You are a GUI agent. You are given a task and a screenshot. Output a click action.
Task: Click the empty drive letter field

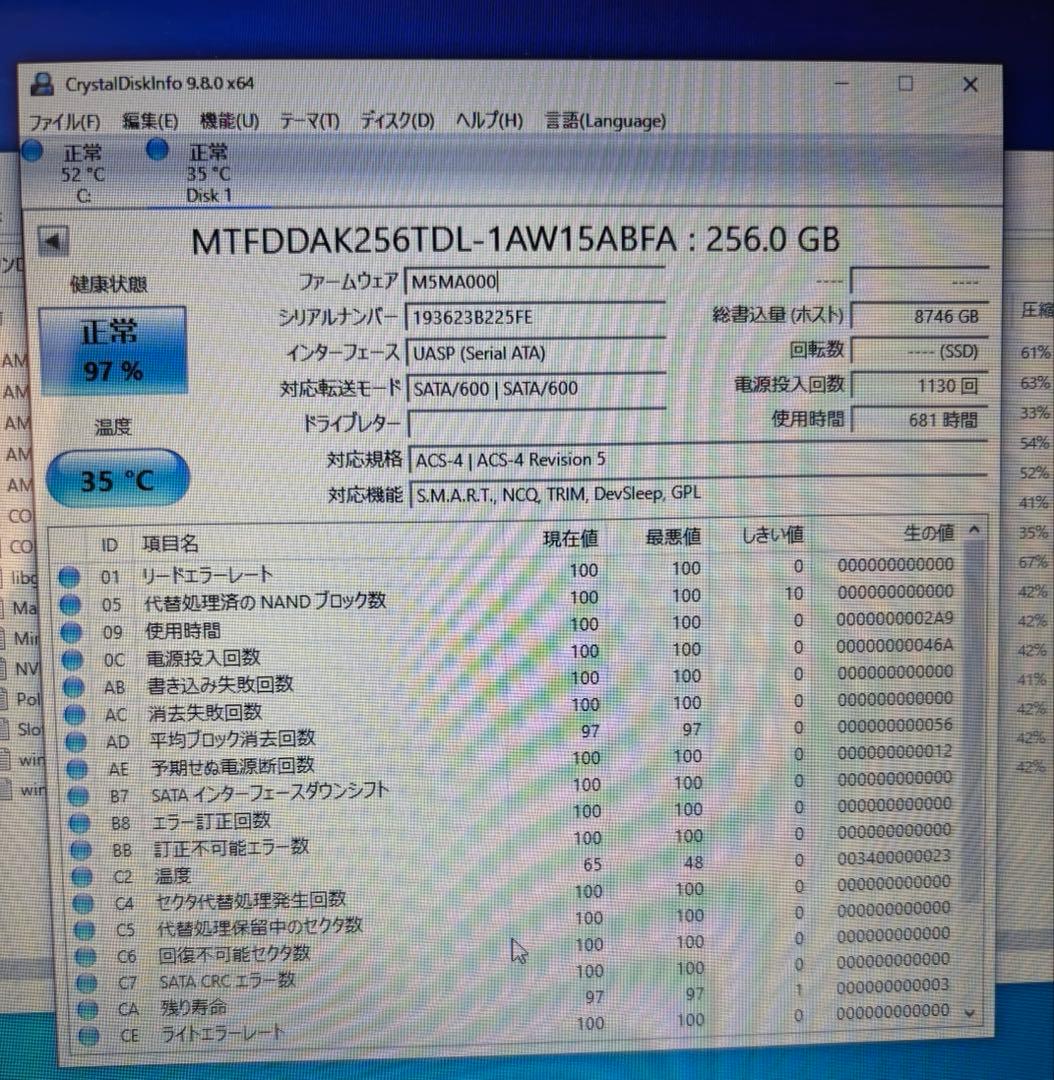pos(537,423)
